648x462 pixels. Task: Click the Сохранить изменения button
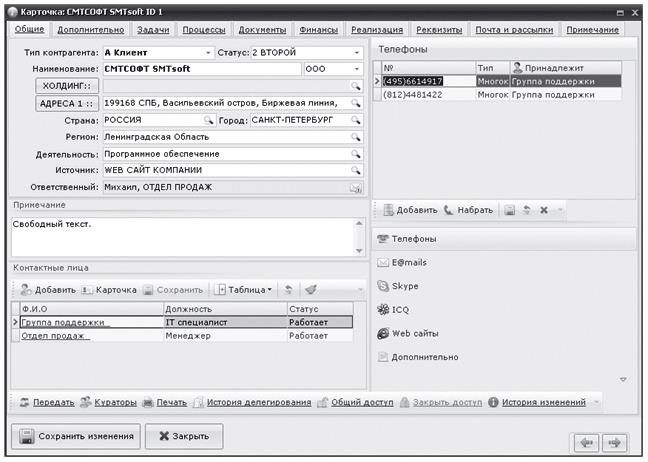75,437
